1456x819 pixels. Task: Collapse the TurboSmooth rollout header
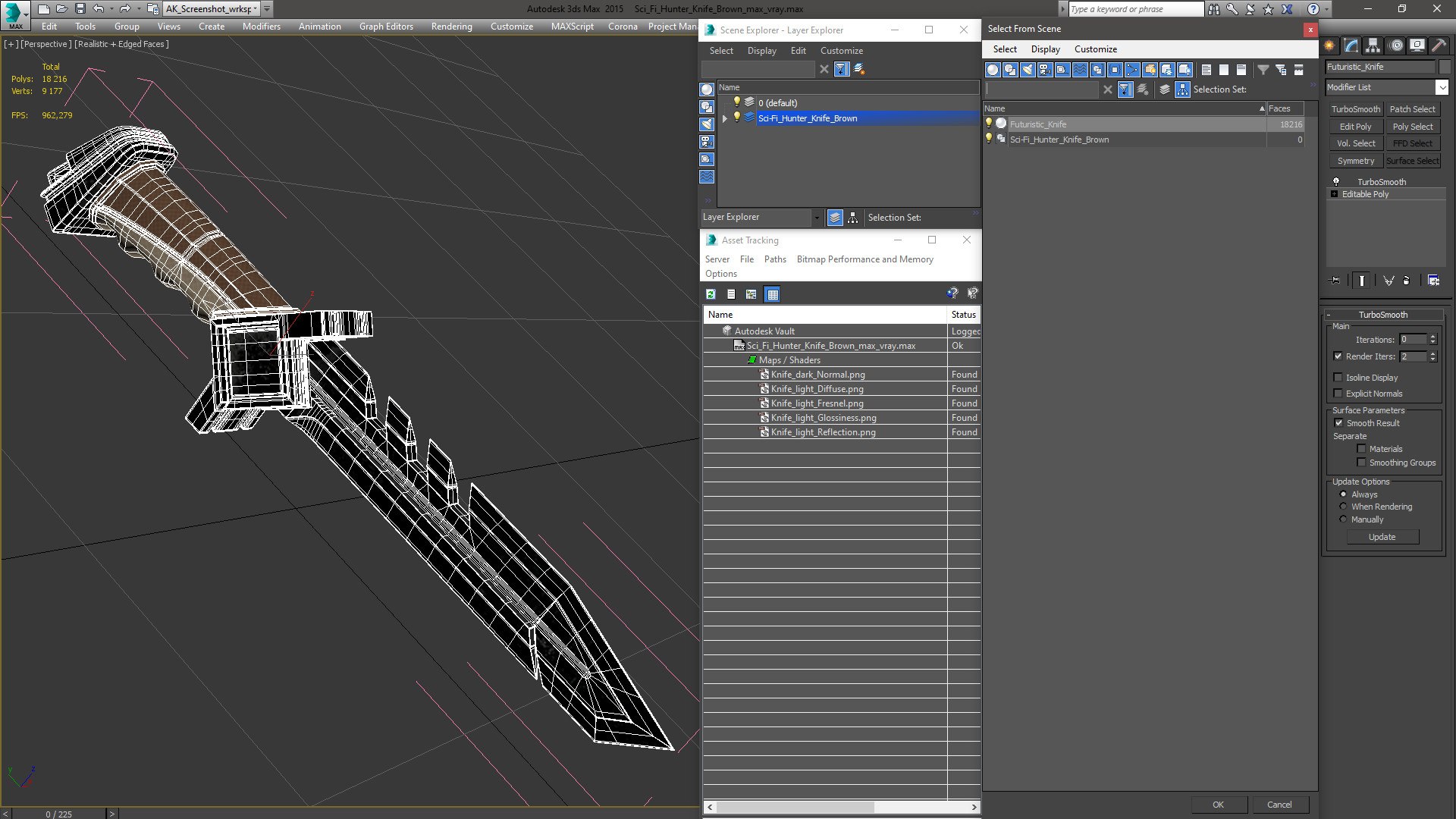tap(1382, 315)
